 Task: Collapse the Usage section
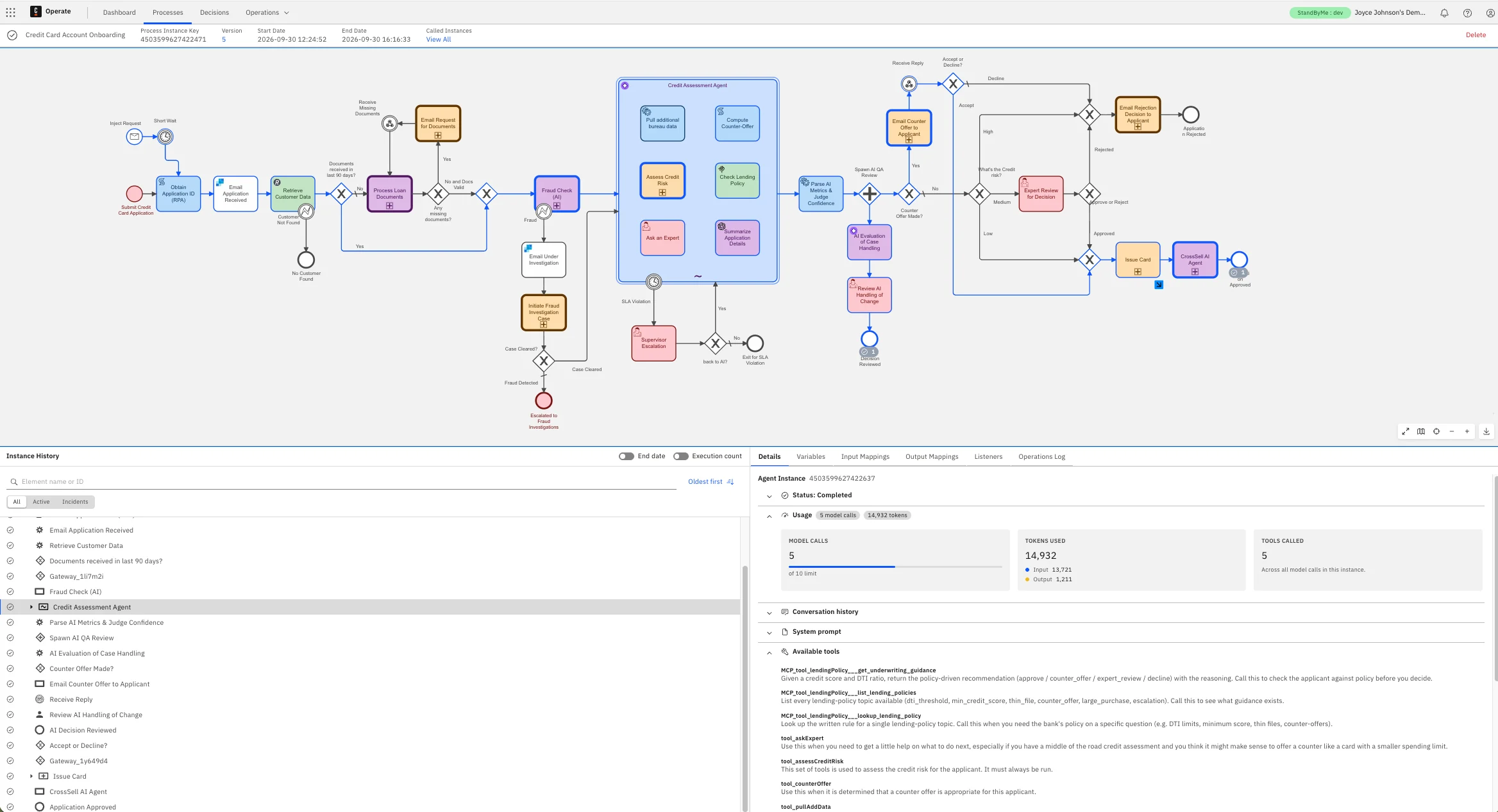[x=770, y=516]
